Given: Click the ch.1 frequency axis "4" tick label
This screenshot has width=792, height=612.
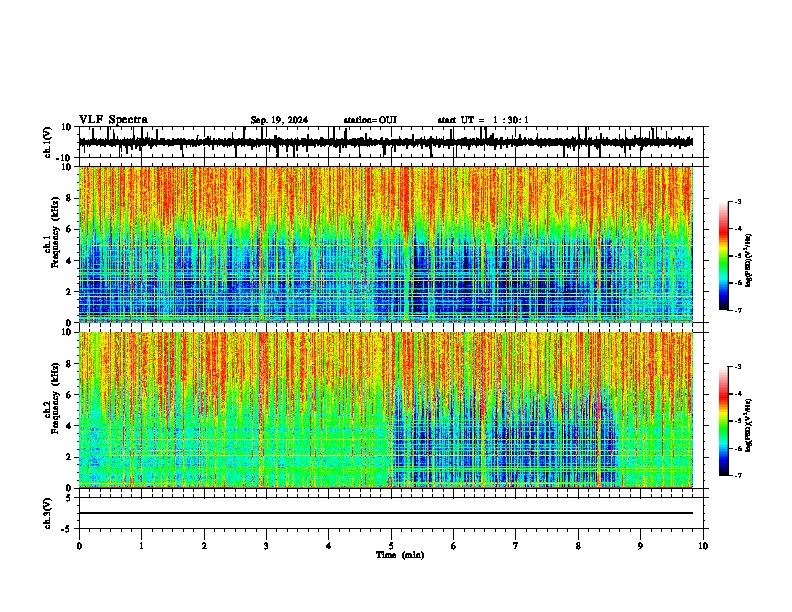Looking at the screenshot, I should [69, 261].
